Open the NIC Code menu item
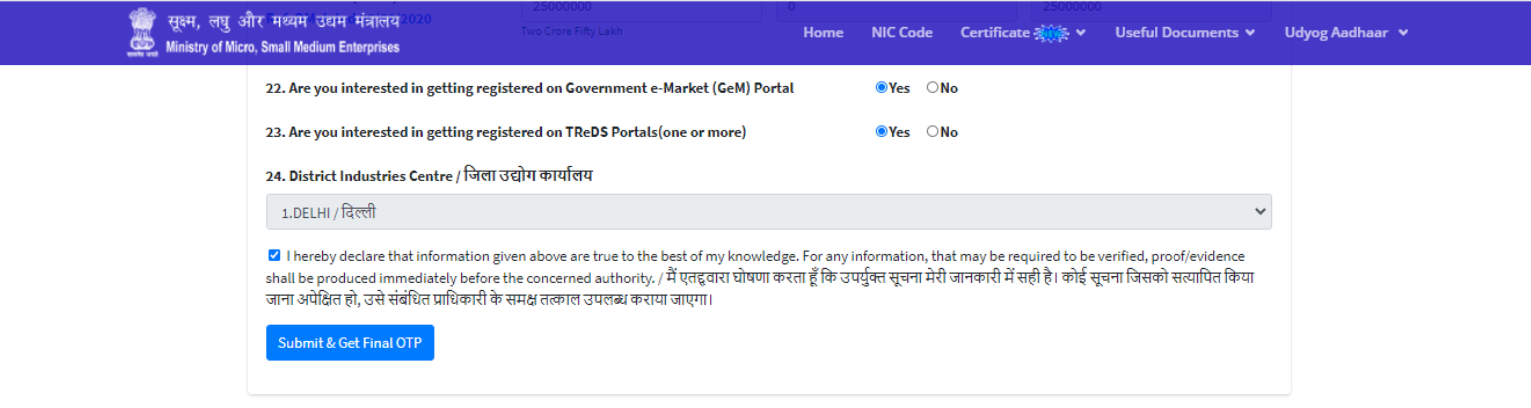 coord(902,33)
